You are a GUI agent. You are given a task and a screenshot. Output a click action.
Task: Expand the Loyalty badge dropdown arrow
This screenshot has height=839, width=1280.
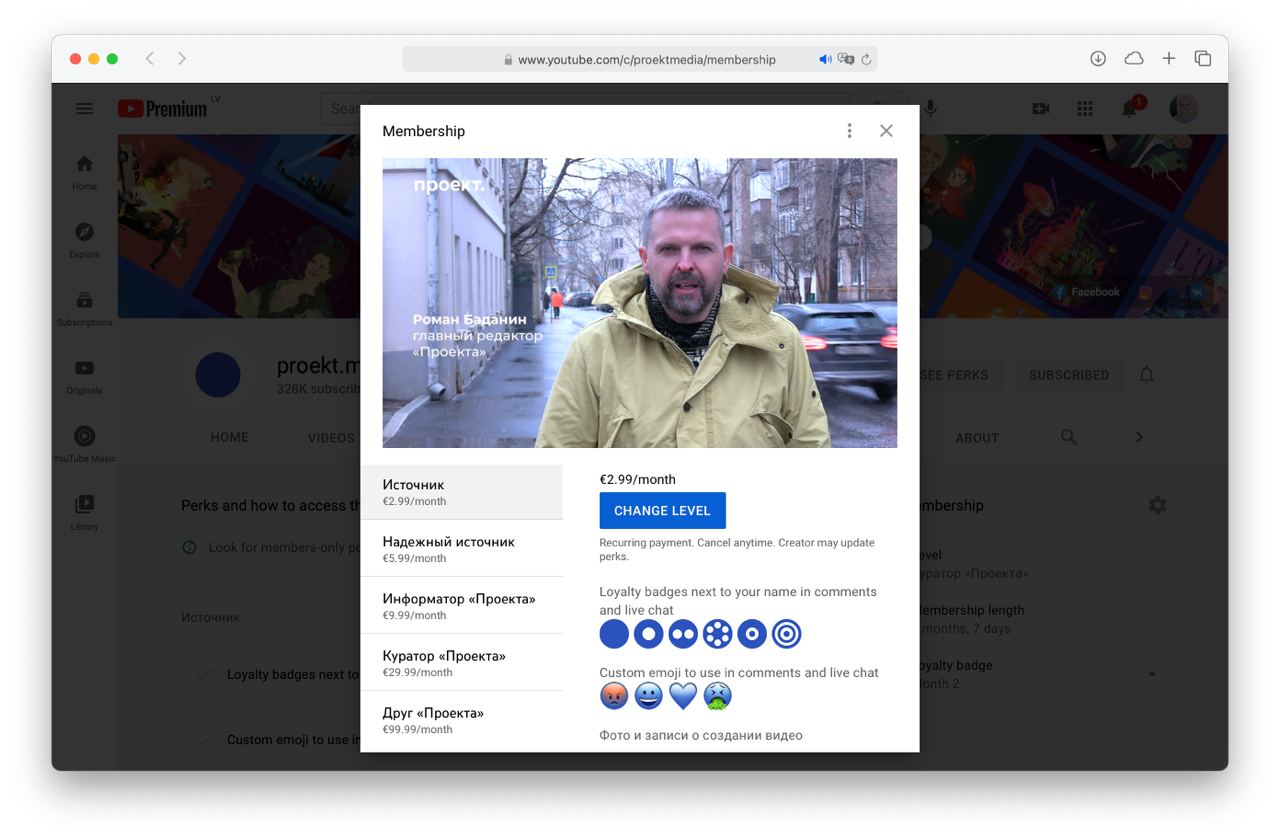pyautogui.click(x=1152, y=674)
